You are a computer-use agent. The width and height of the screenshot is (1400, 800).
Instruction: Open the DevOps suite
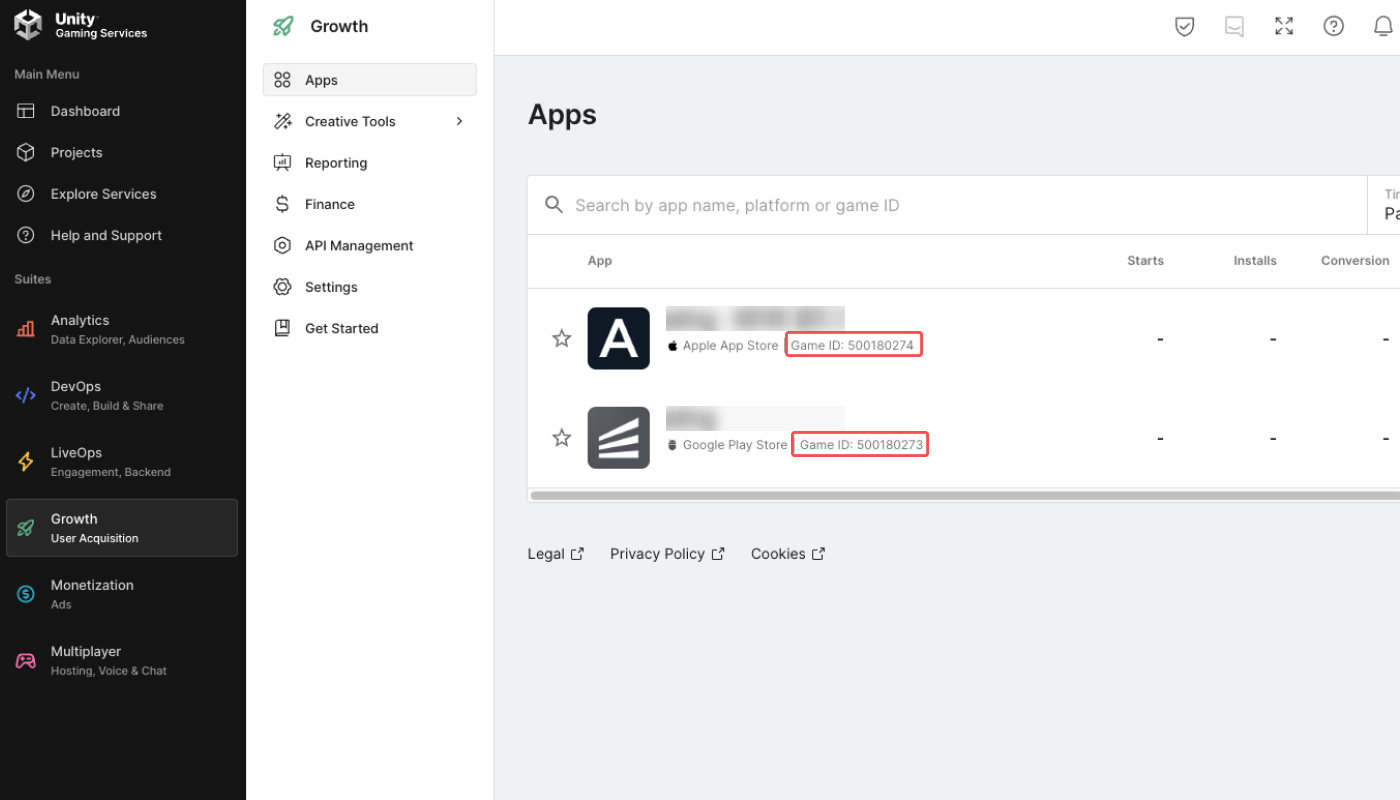coord(122,395)
